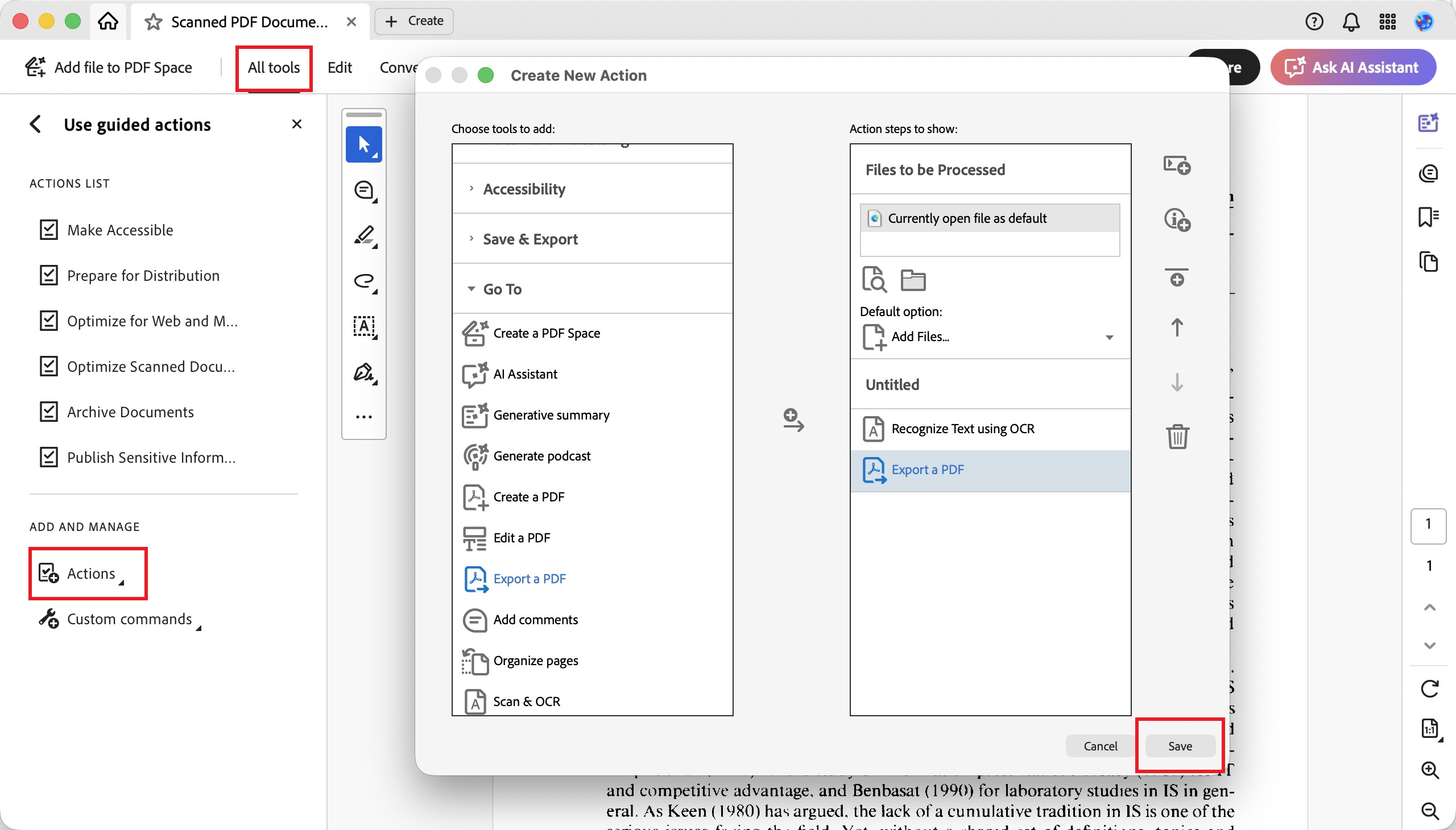The image size is (1456, 830).
Task: Click the page number field
Action: [x=1428, y=525]
